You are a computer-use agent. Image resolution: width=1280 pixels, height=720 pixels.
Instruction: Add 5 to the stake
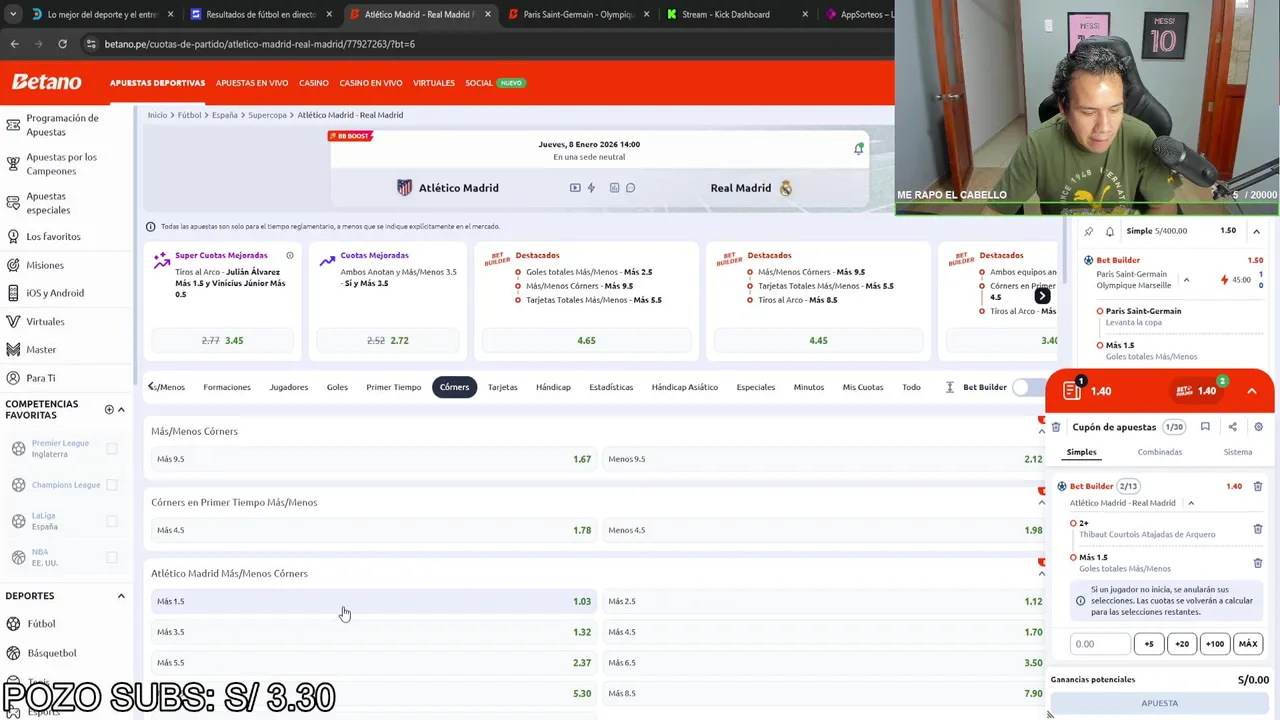tap(1148, 644)
